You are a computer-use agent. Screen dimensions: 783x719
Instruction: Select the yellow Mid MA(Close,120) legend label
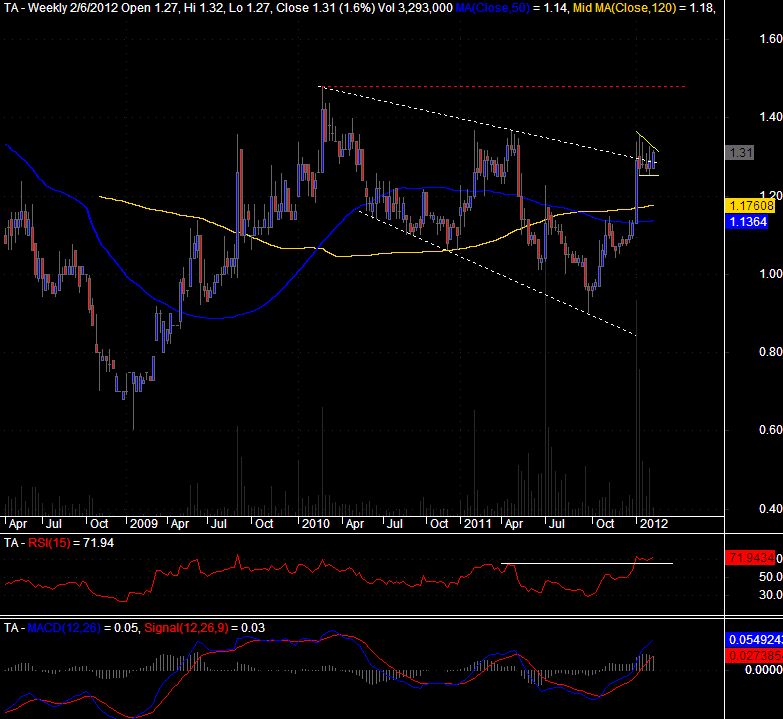pyautogui.click(x=624, y=8)
